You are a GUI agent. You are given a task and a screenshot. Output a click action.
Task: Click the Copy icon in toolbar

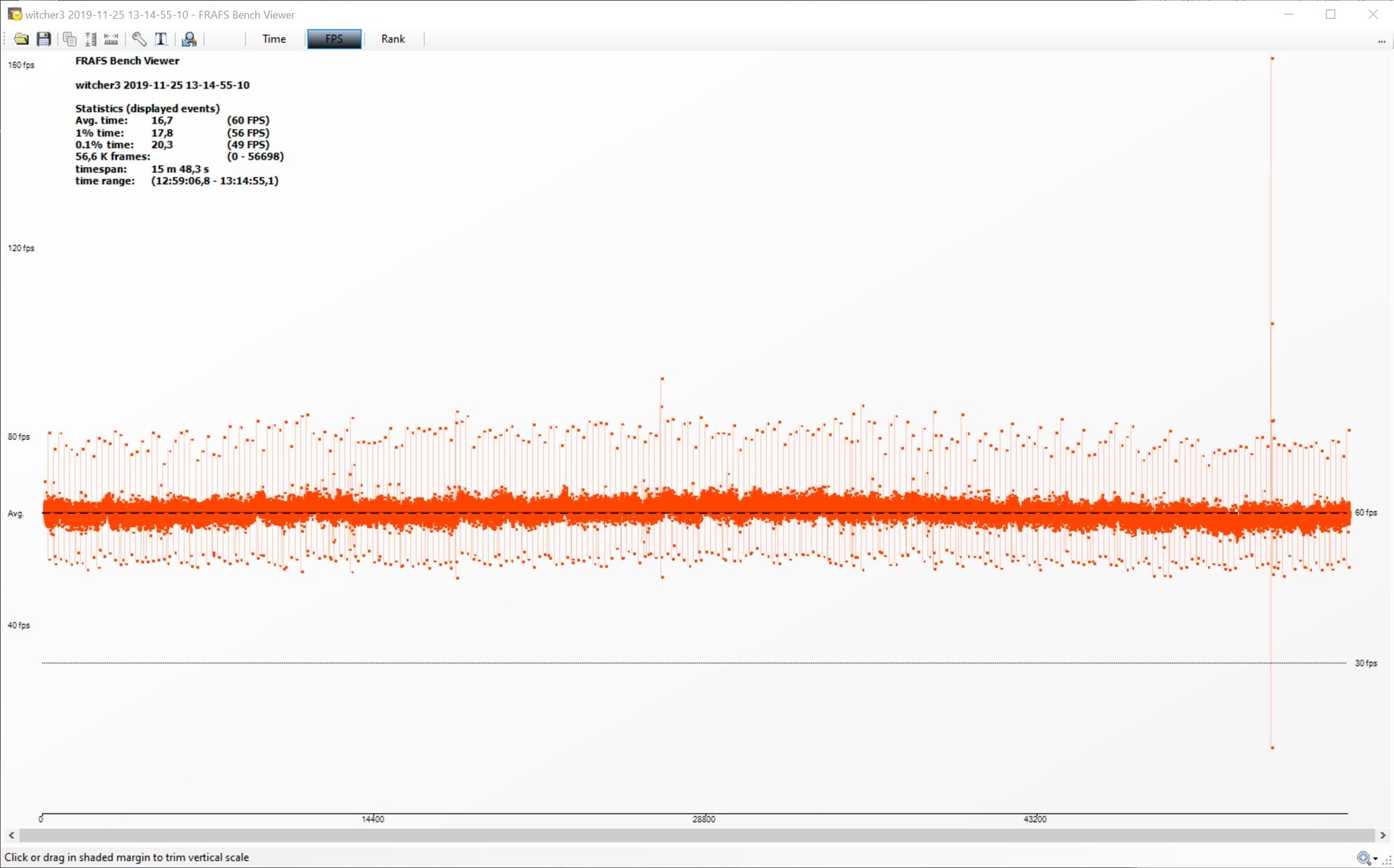tap(70, 39)
